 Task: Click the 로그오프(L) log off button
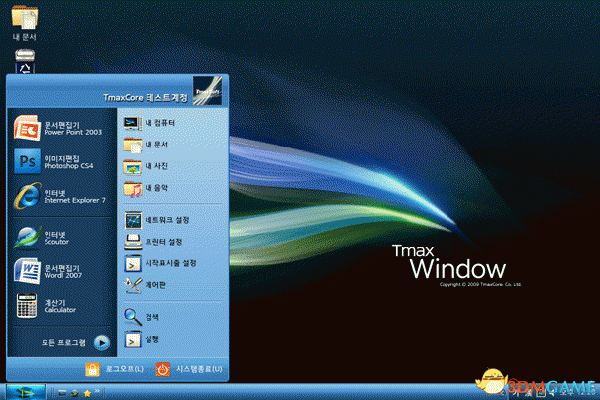114,369
